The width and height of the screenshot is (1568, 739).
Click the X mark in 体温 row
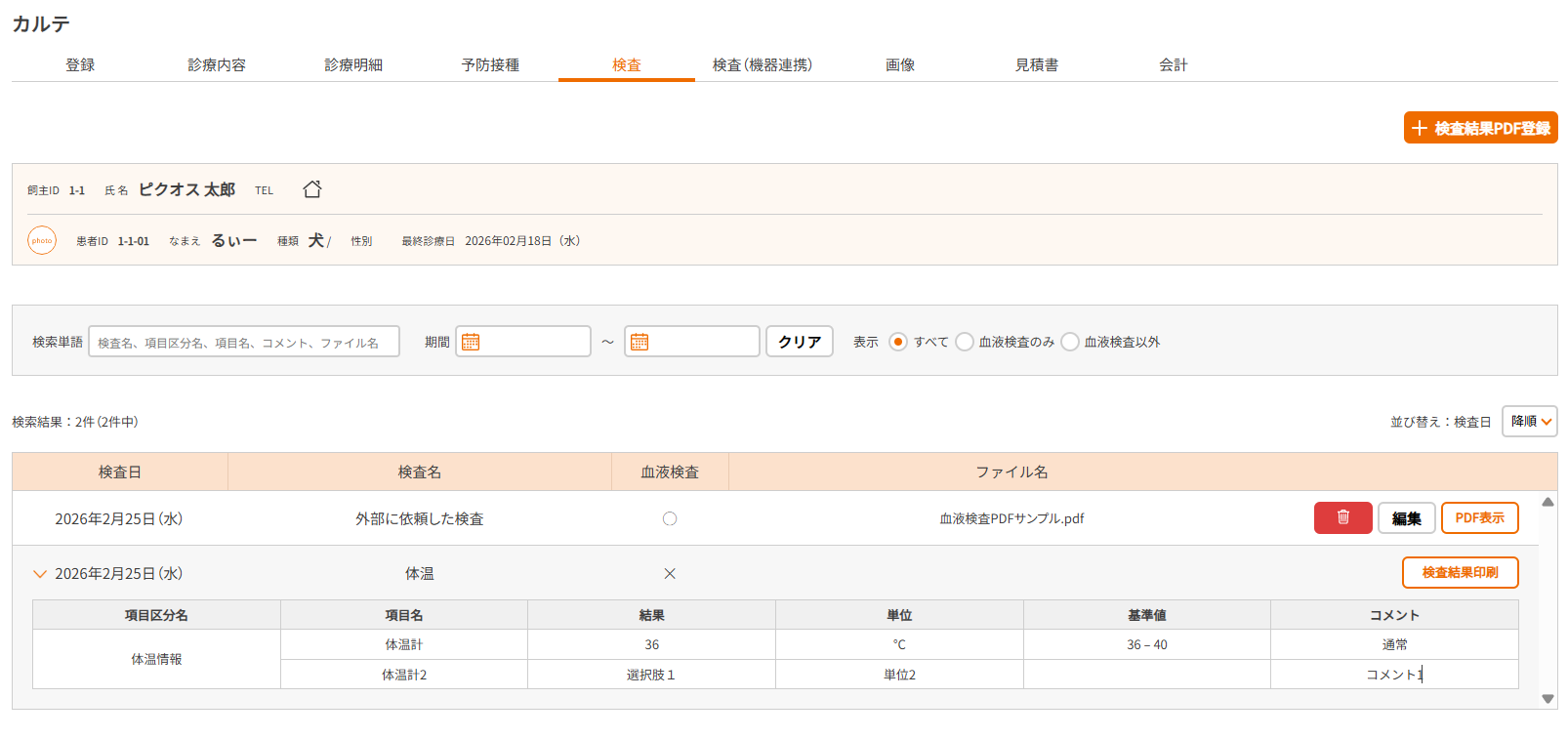click(x=670, y=573)
